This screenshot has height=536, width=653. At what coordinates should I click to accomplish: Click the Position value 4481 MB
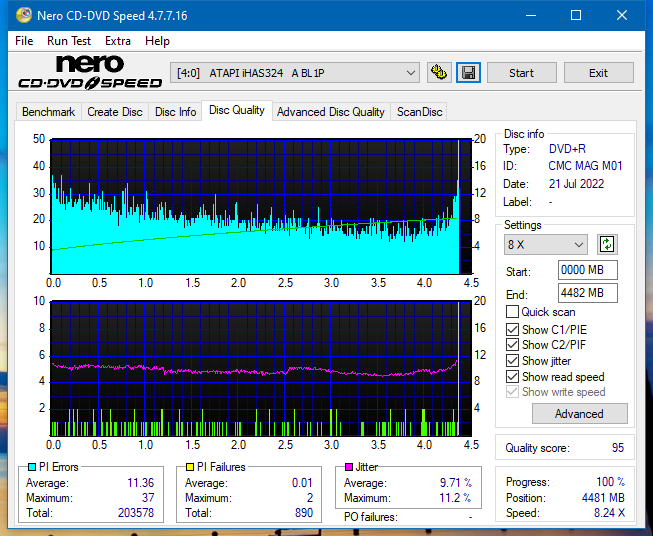pos(603,498)
